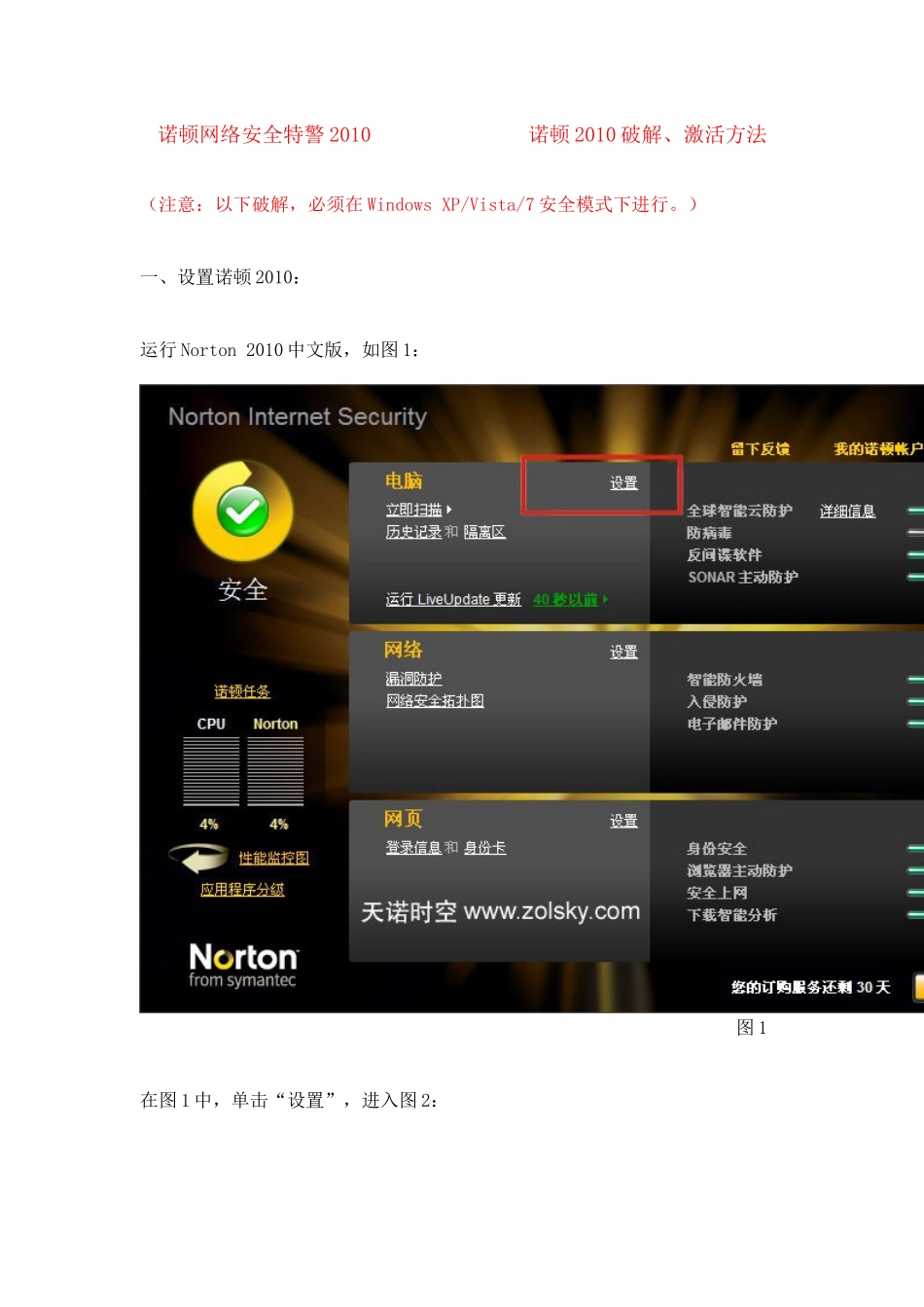Click the CPU usage meter
The width and height of the screenshot is (924, 1307).
211,771
